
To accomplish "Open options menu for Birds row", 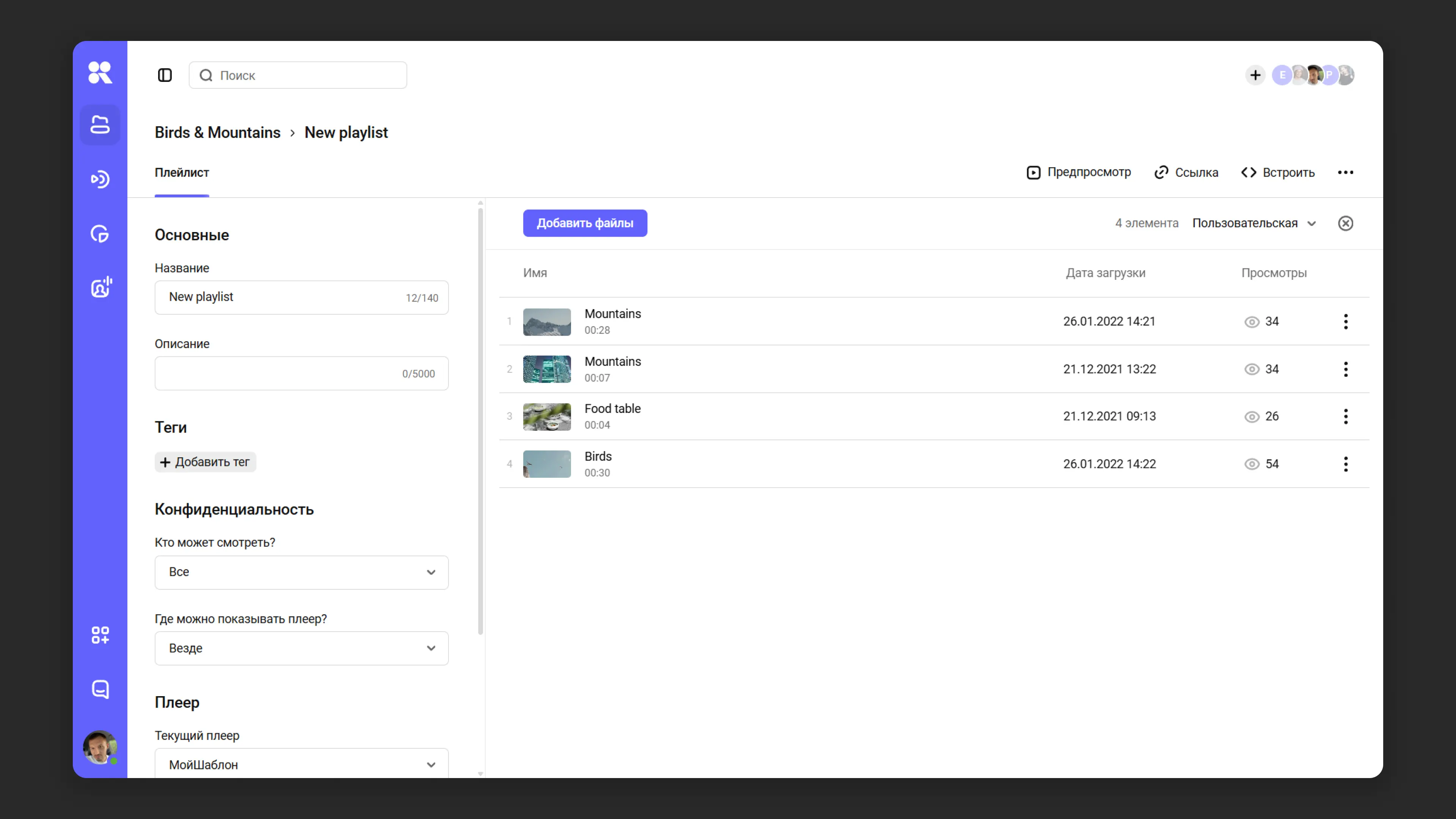I will tap(1345, 464).
